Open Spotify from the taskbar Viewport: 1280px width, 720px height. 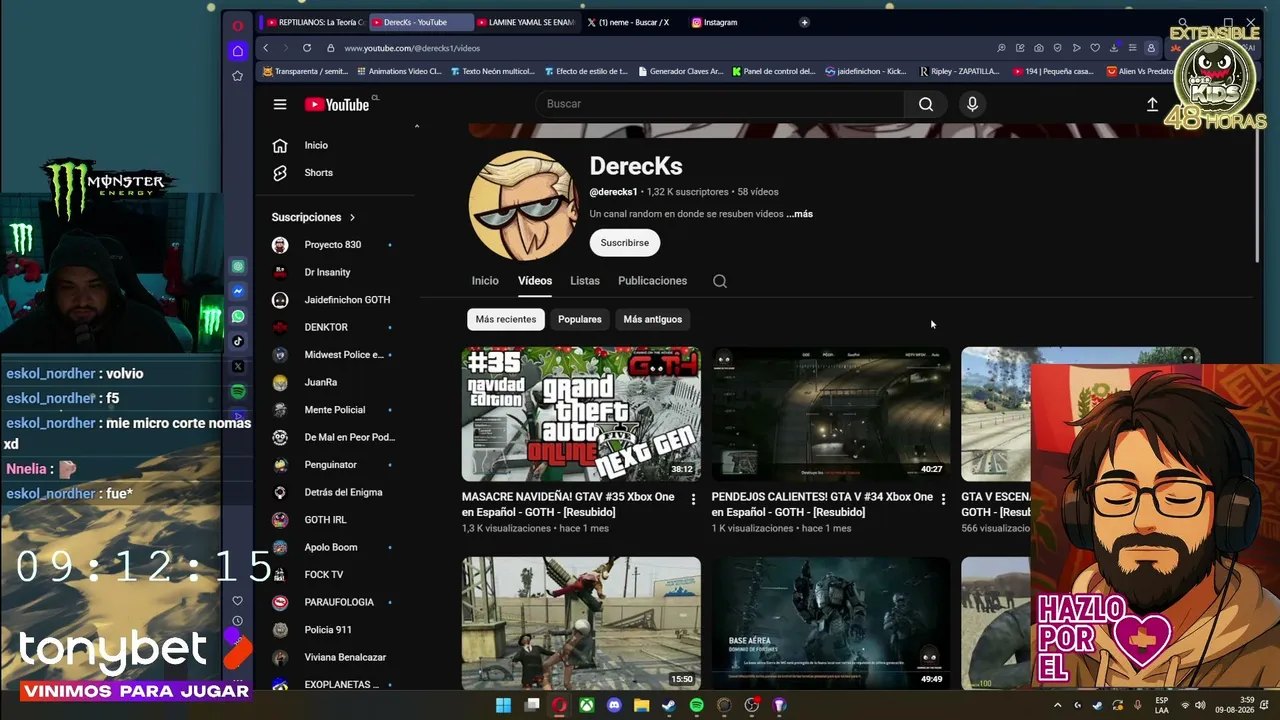697,705
